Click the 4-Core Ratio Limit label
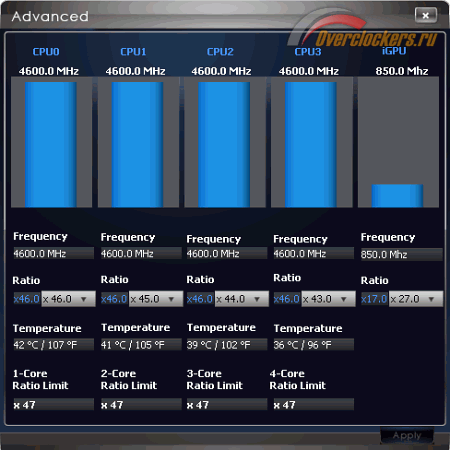 [297, 379]
